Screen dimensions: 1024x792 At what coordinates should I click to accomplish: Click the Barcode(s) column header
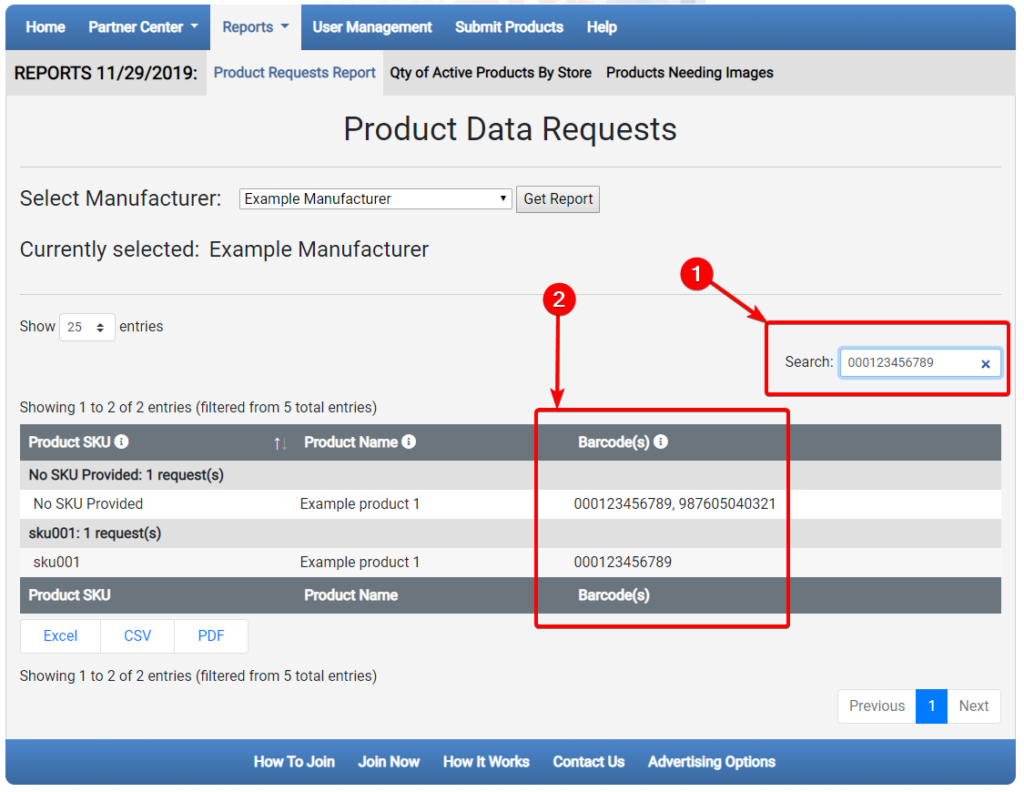(614, 442)
